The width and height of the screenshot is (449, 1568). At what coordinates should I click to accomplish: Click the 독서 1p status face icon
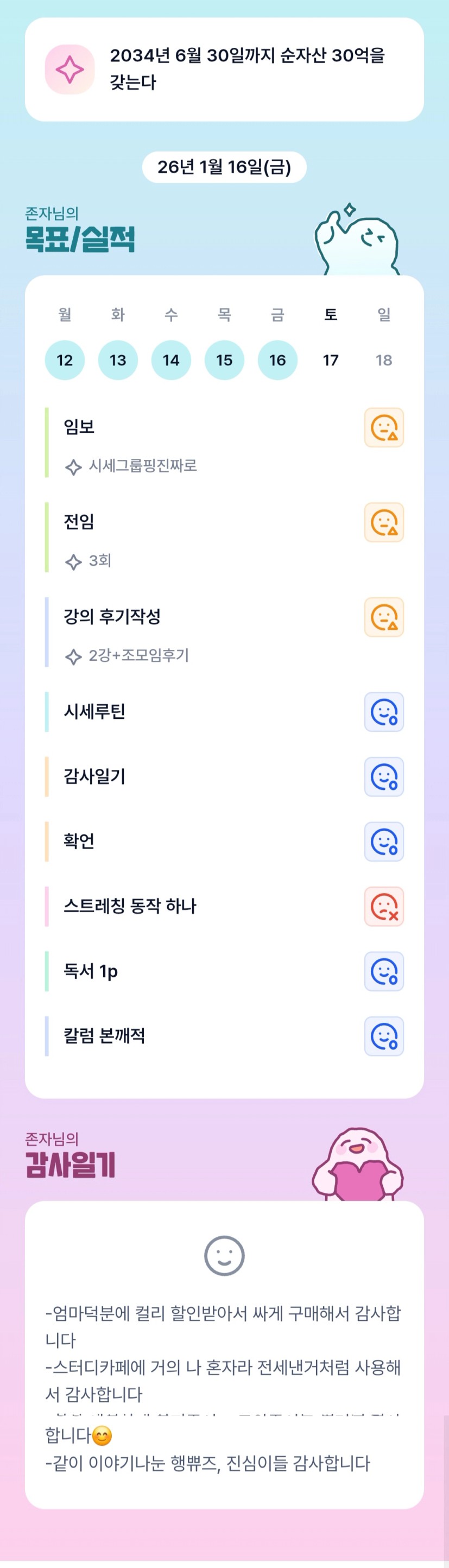pos(384,971)
